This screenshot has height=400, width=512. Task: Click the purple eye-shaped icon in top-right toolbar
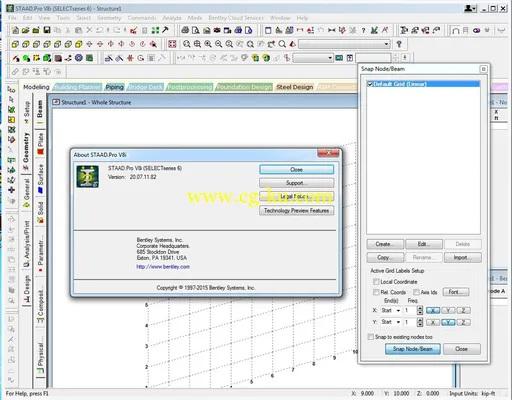[477, 31]
